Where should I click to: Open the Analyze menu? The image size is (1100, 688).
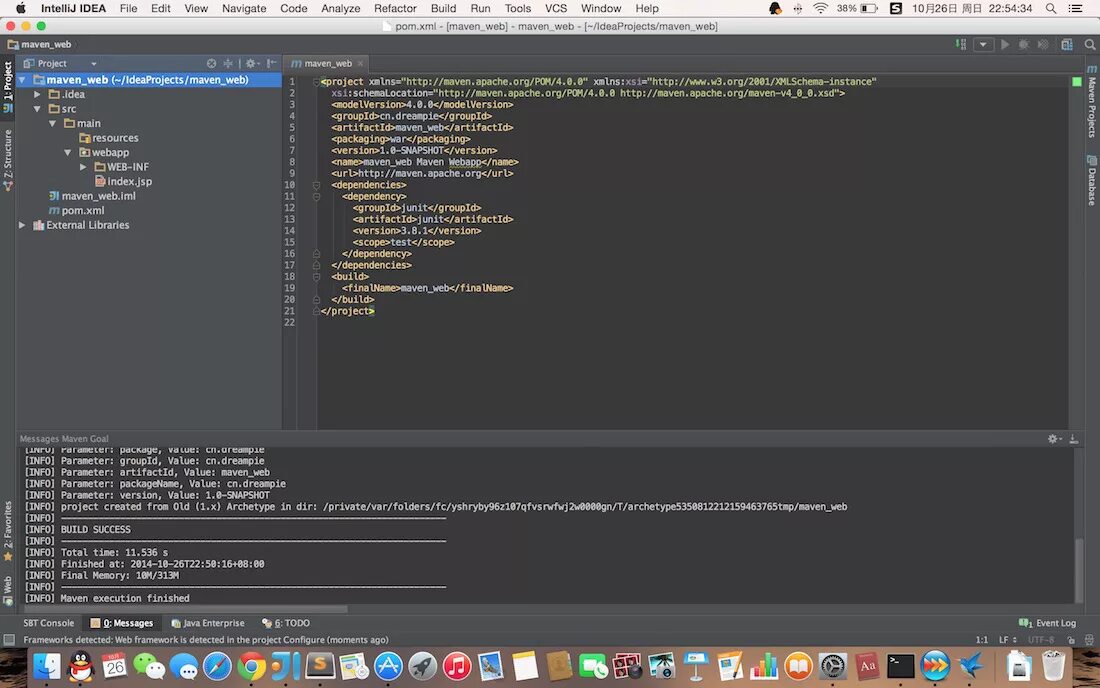click(x=340, y=8)
